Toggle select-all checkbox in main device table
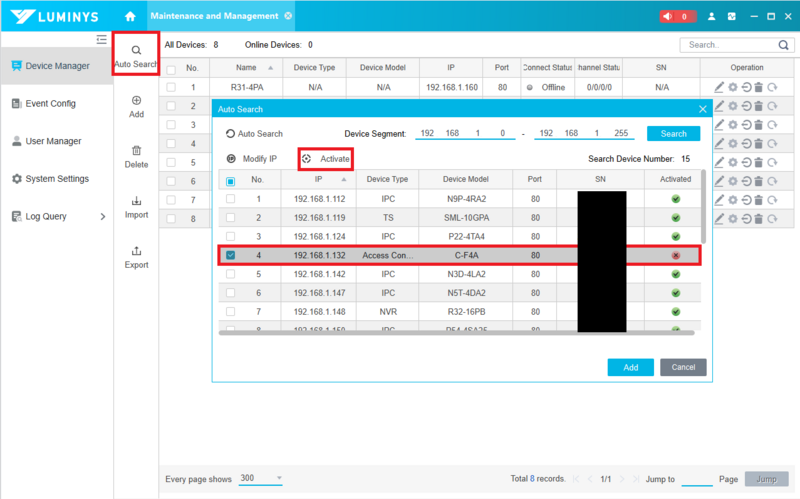This screenshot has height=499, width=800. pos(171,69)
